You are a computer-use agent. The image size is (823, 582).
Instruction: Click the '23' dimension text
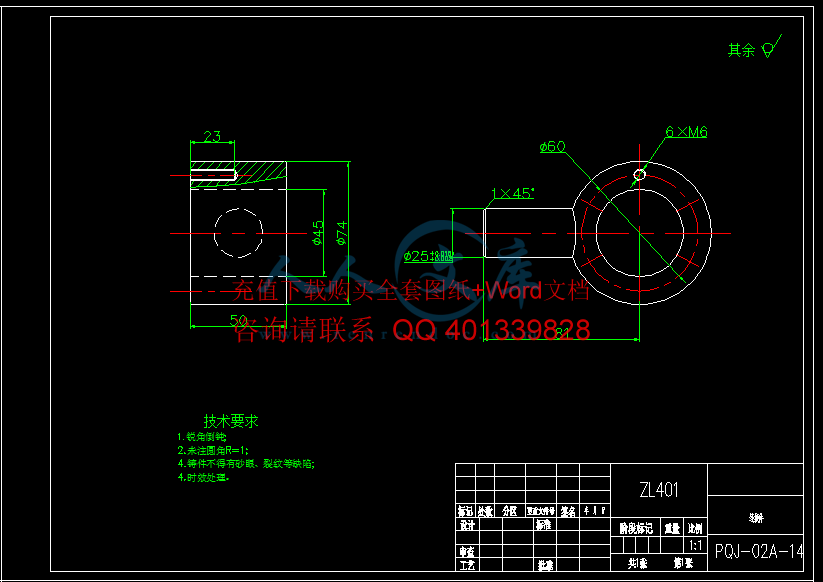pyautogui.click(x=212, y=136)
